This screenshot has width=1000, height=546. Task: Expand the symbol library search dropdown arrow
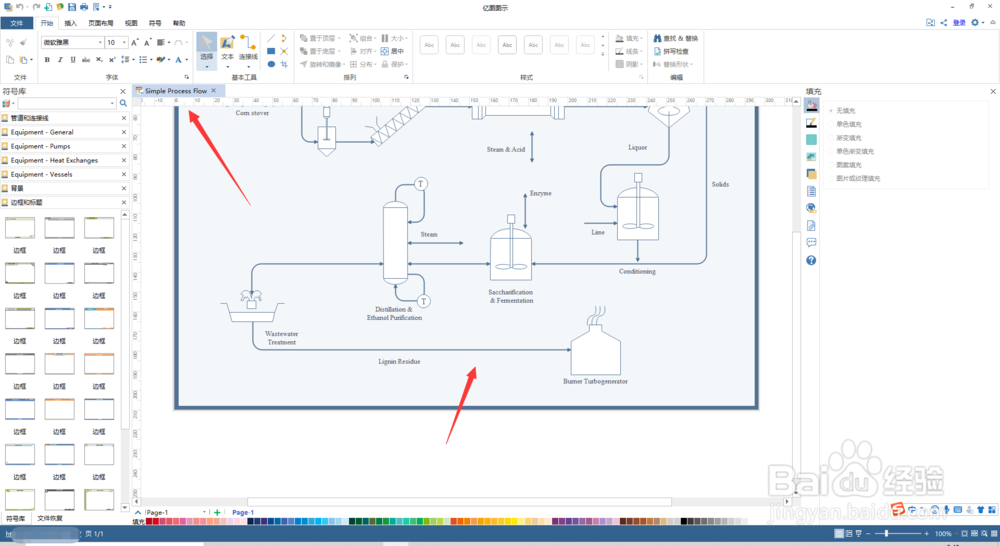tap(113, 103)
